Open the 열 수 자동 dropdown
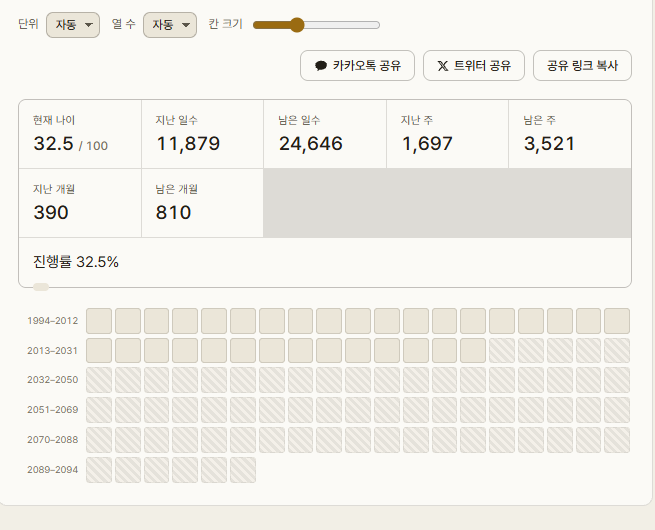 (x=170, y=25)
